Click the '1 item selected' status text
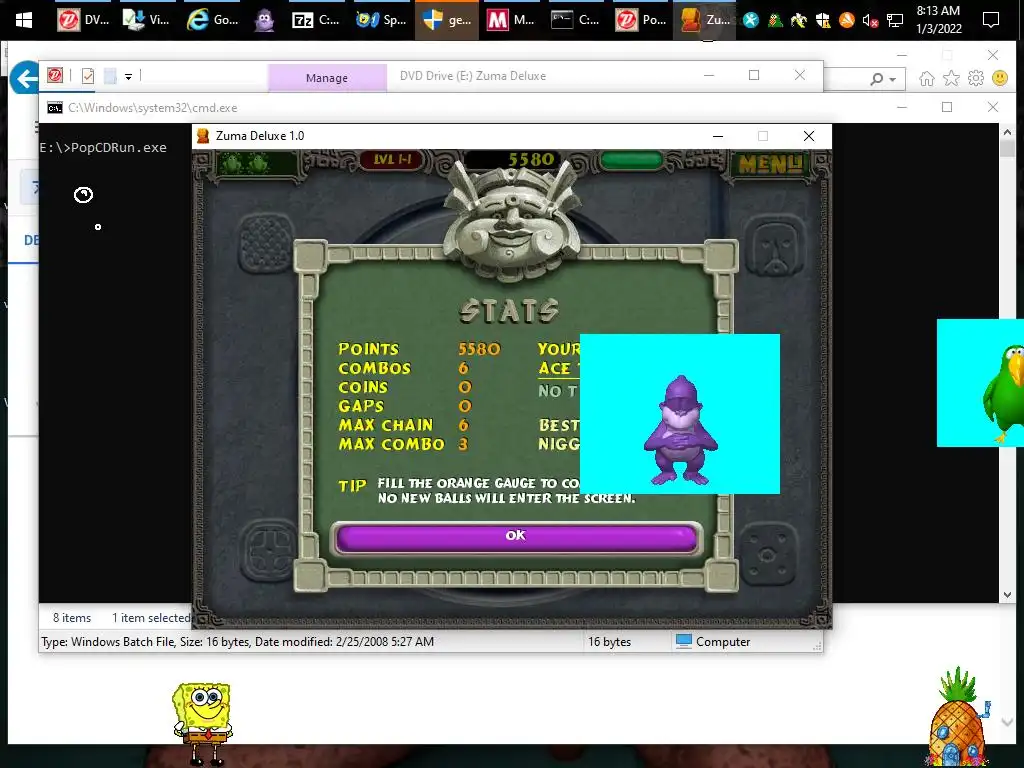Viewport: 1024px width, 768px height. pyautogui.click(x=151, y=618)
